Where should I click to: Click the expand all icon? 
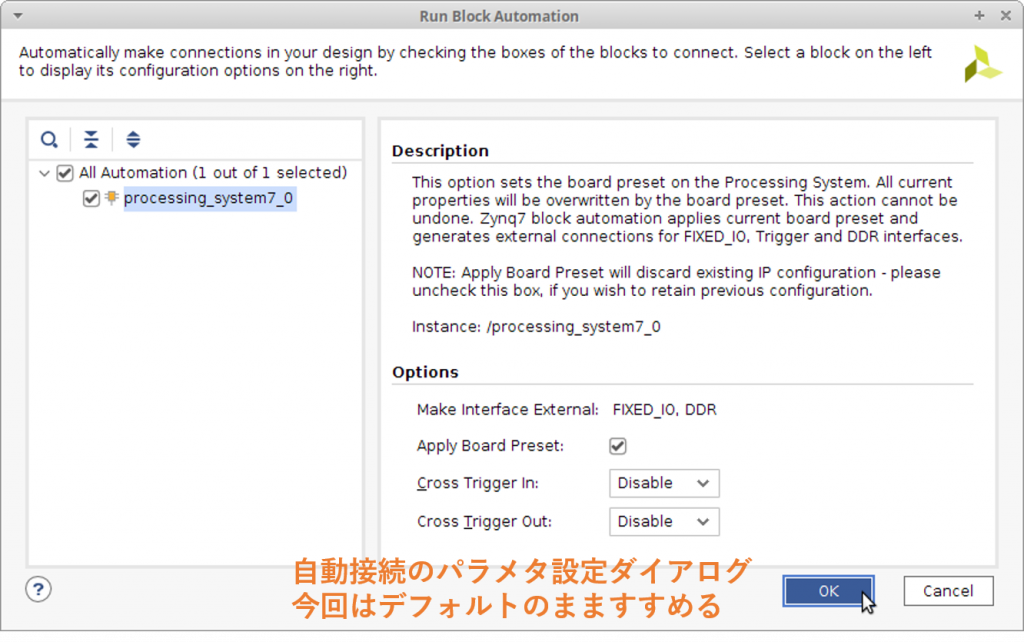(133, 139)
